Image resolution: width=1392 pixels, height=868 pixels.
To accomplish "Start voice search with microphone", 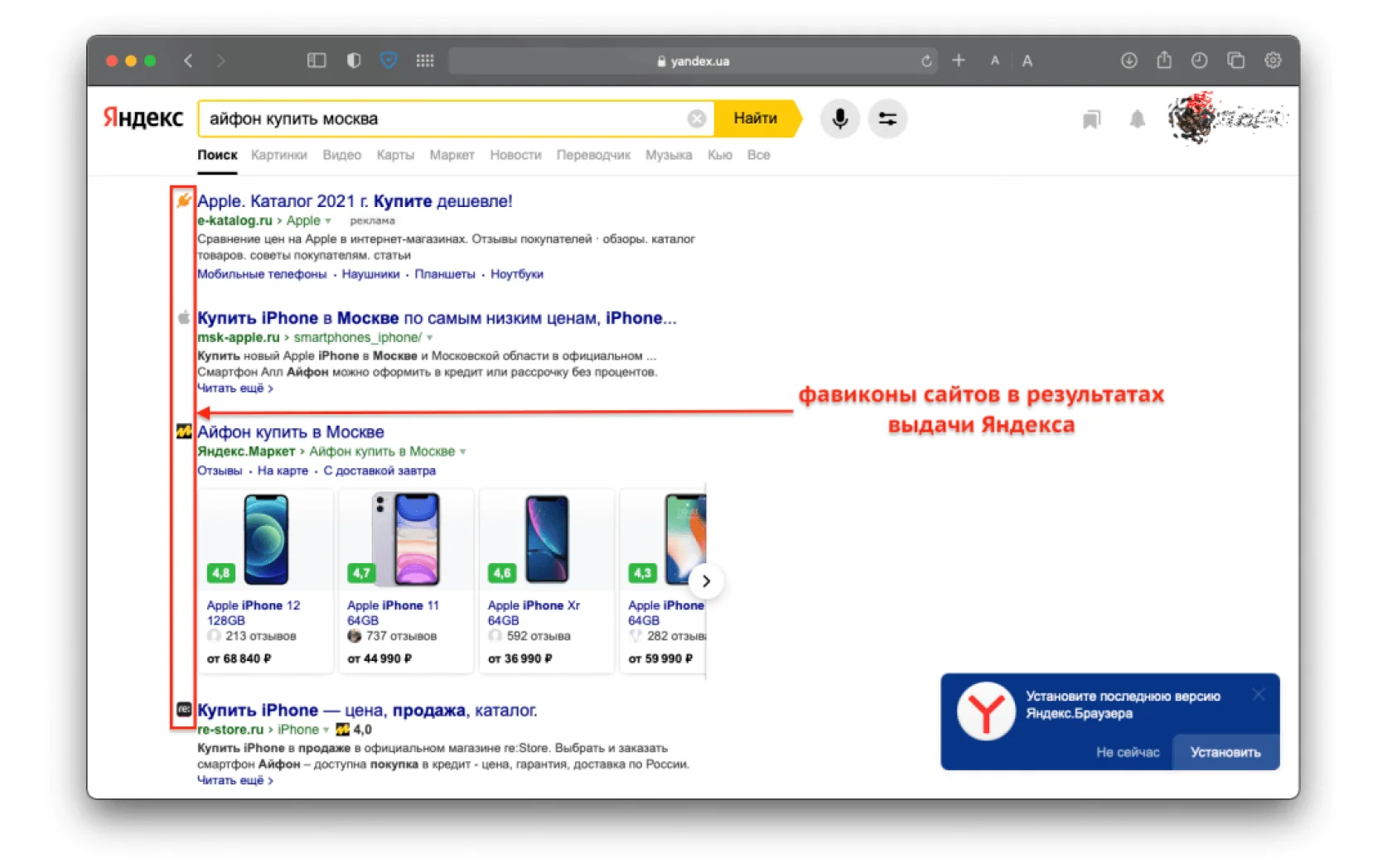I will pyautogui.click(x=840, y=119).
